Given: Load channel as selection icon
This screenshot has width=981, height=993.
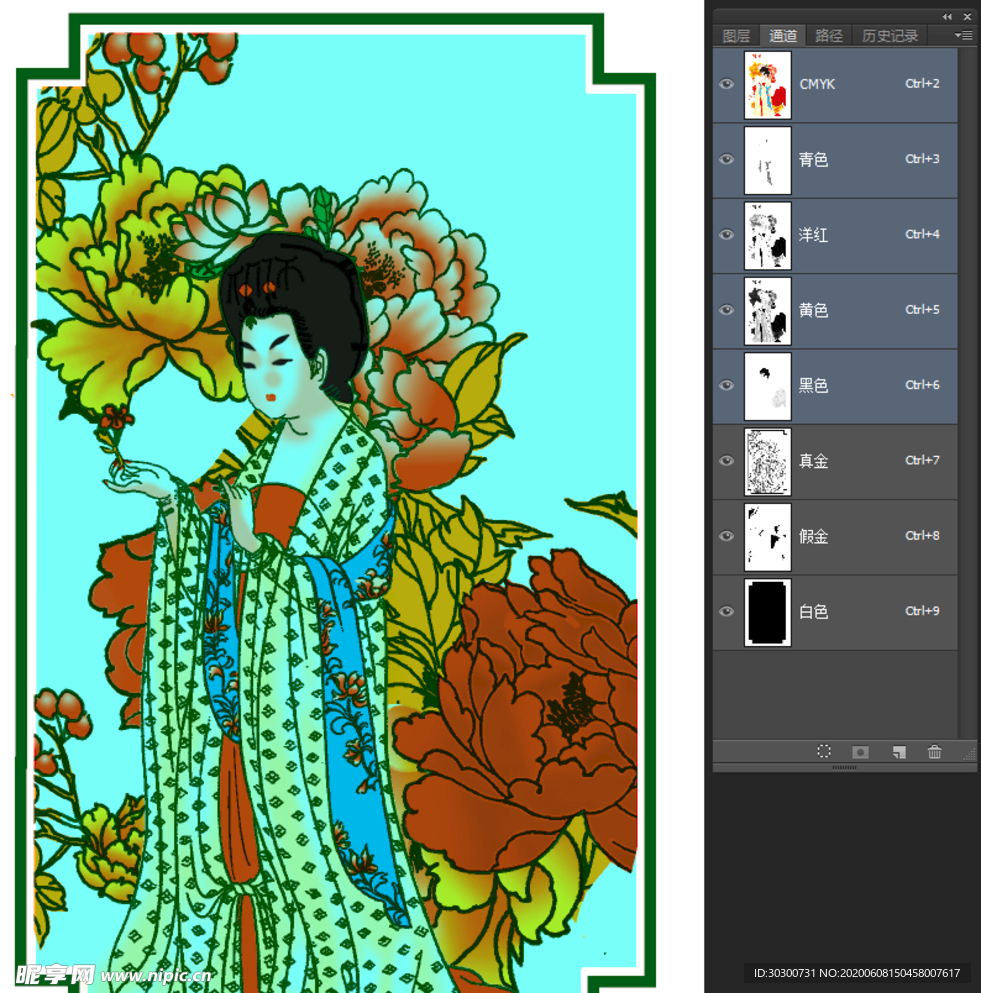Looking at the screenshot, I should (824, 752).
